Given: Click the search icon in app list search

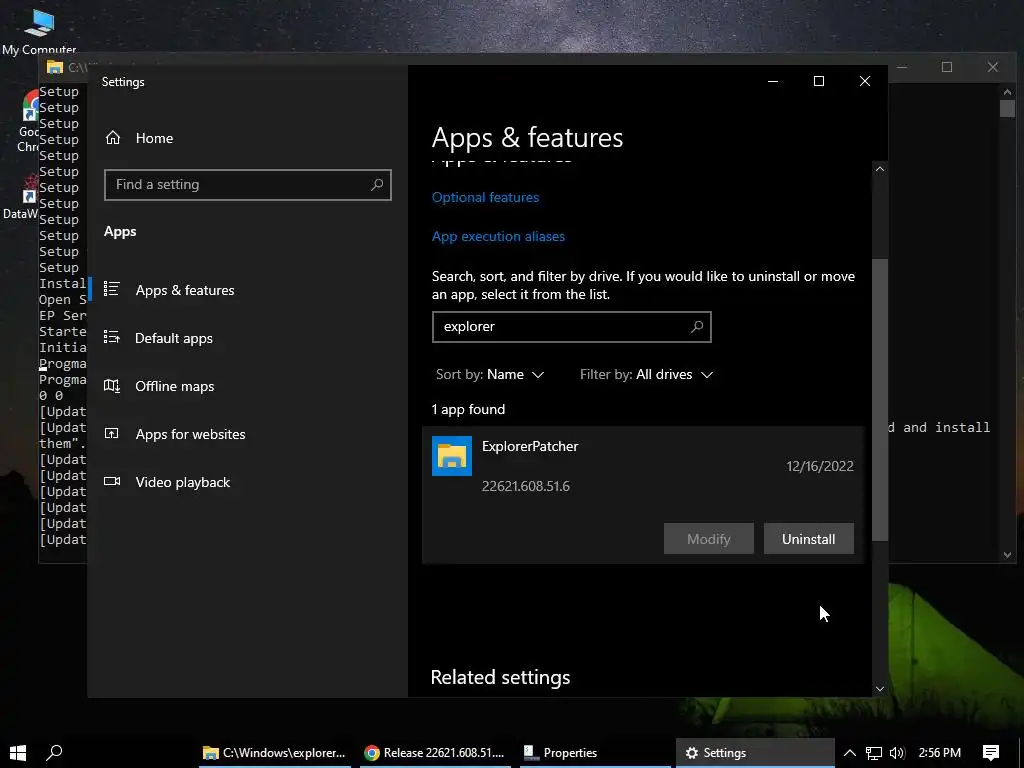Looking at the screenshot, I should (697, 327).
